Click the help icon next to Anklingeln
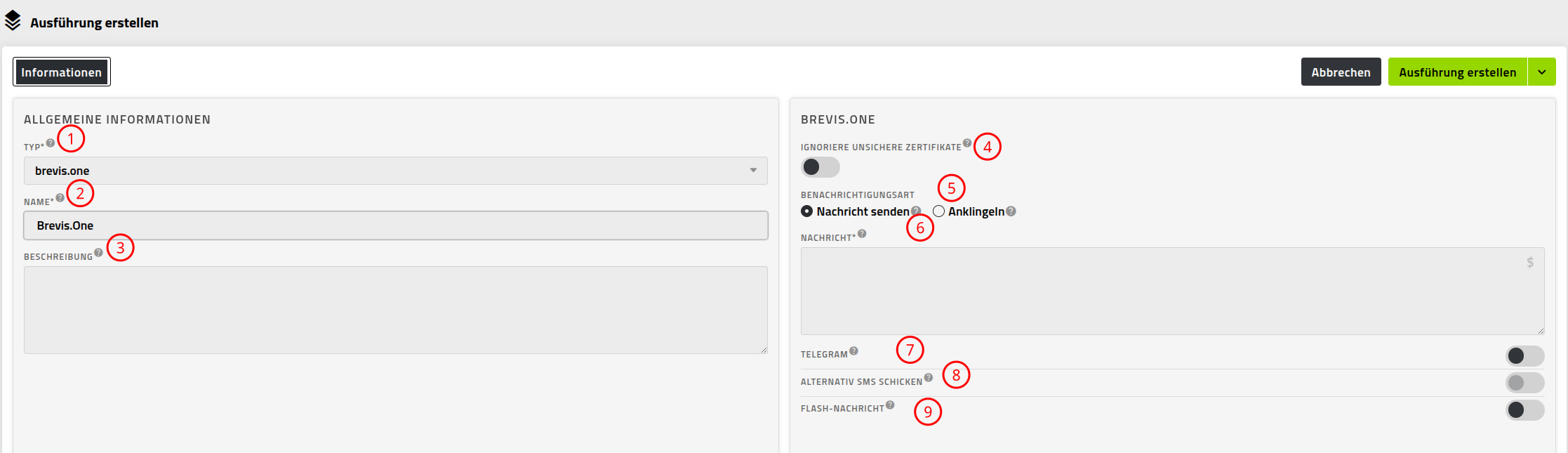 1011,211
